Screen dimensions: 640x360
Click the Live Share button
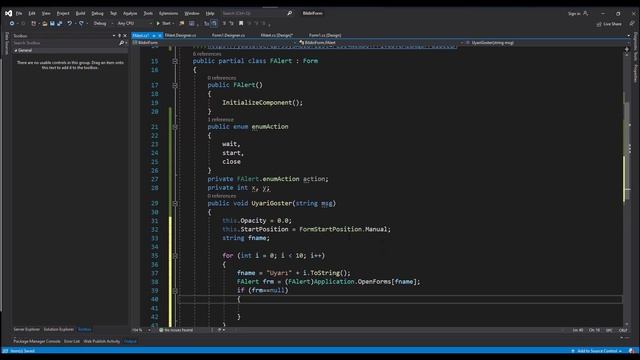[609, 24]
